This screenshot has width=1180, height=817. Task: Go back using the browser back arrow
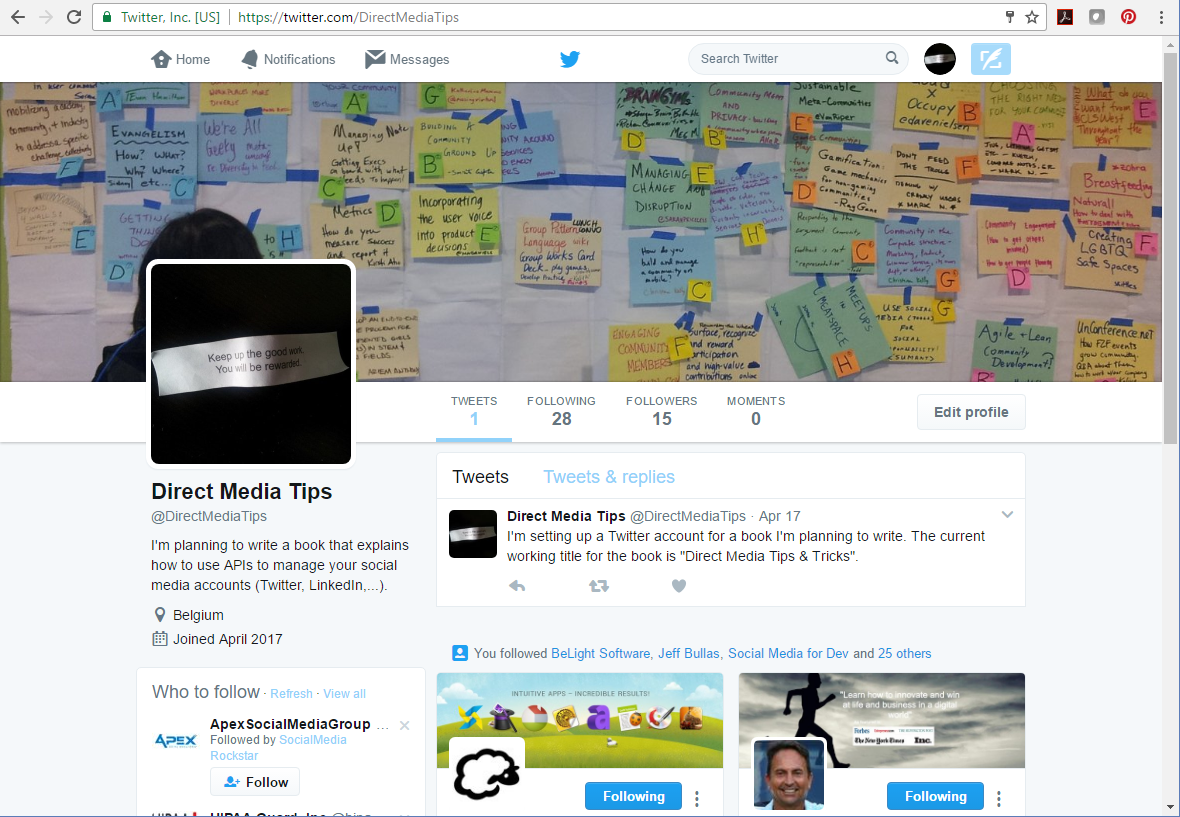coord(18,17)
